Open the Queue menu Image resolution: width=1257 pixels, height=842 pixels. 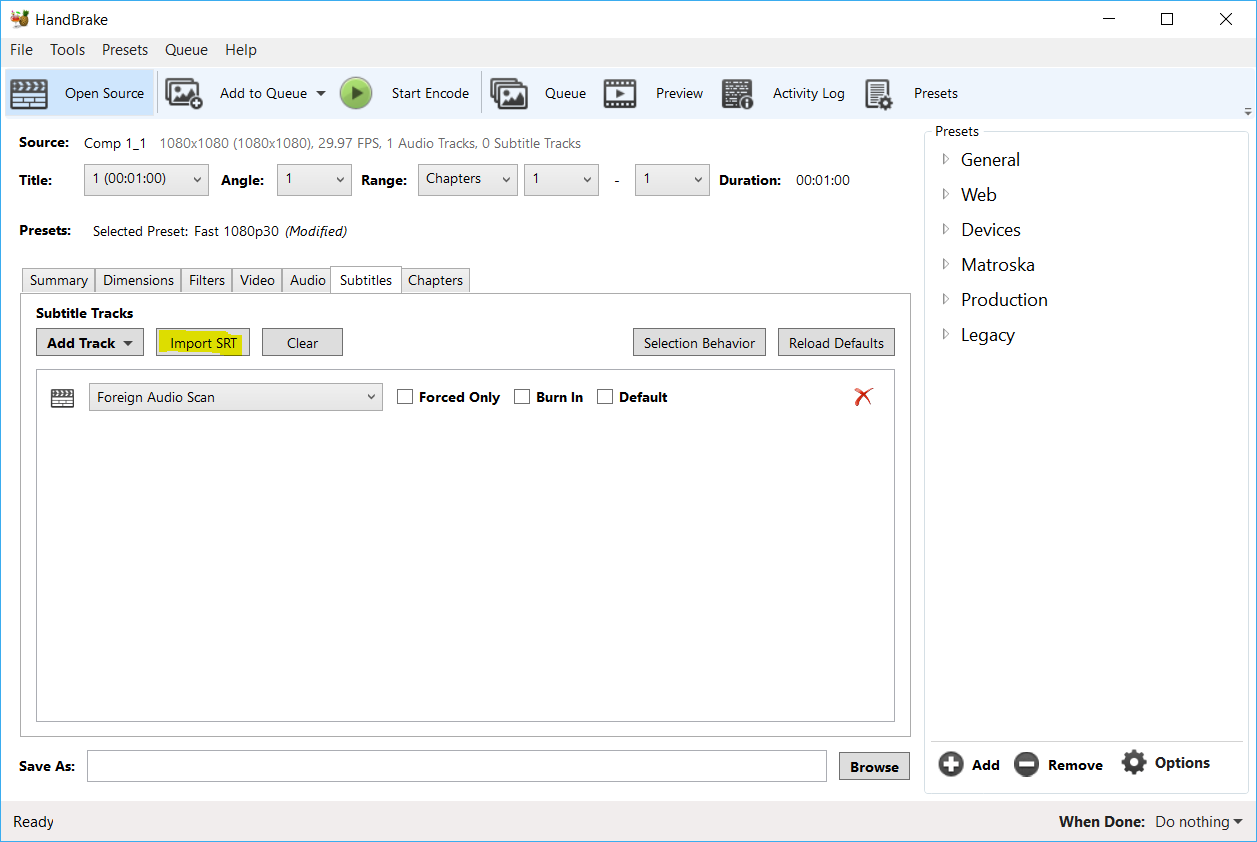click(186, 50)
